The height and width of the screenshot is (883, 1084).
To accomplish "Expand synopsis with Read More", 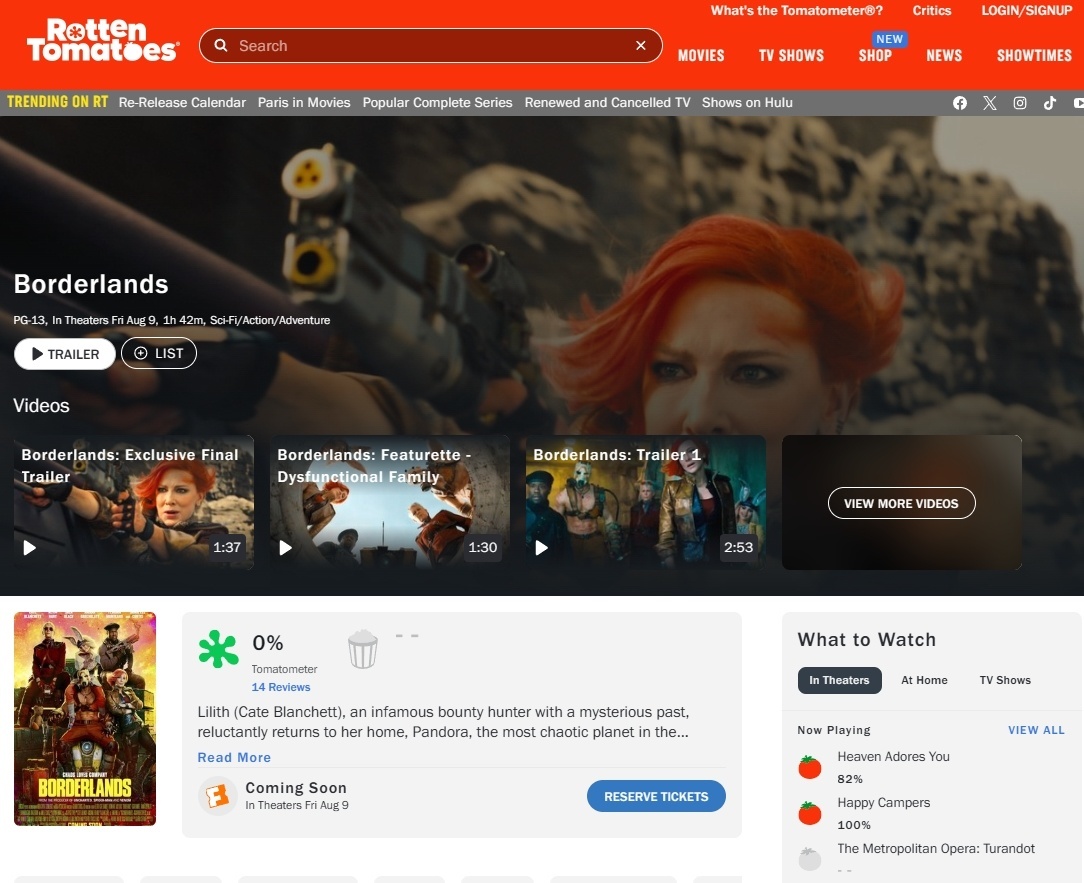I will click(234, 757).
